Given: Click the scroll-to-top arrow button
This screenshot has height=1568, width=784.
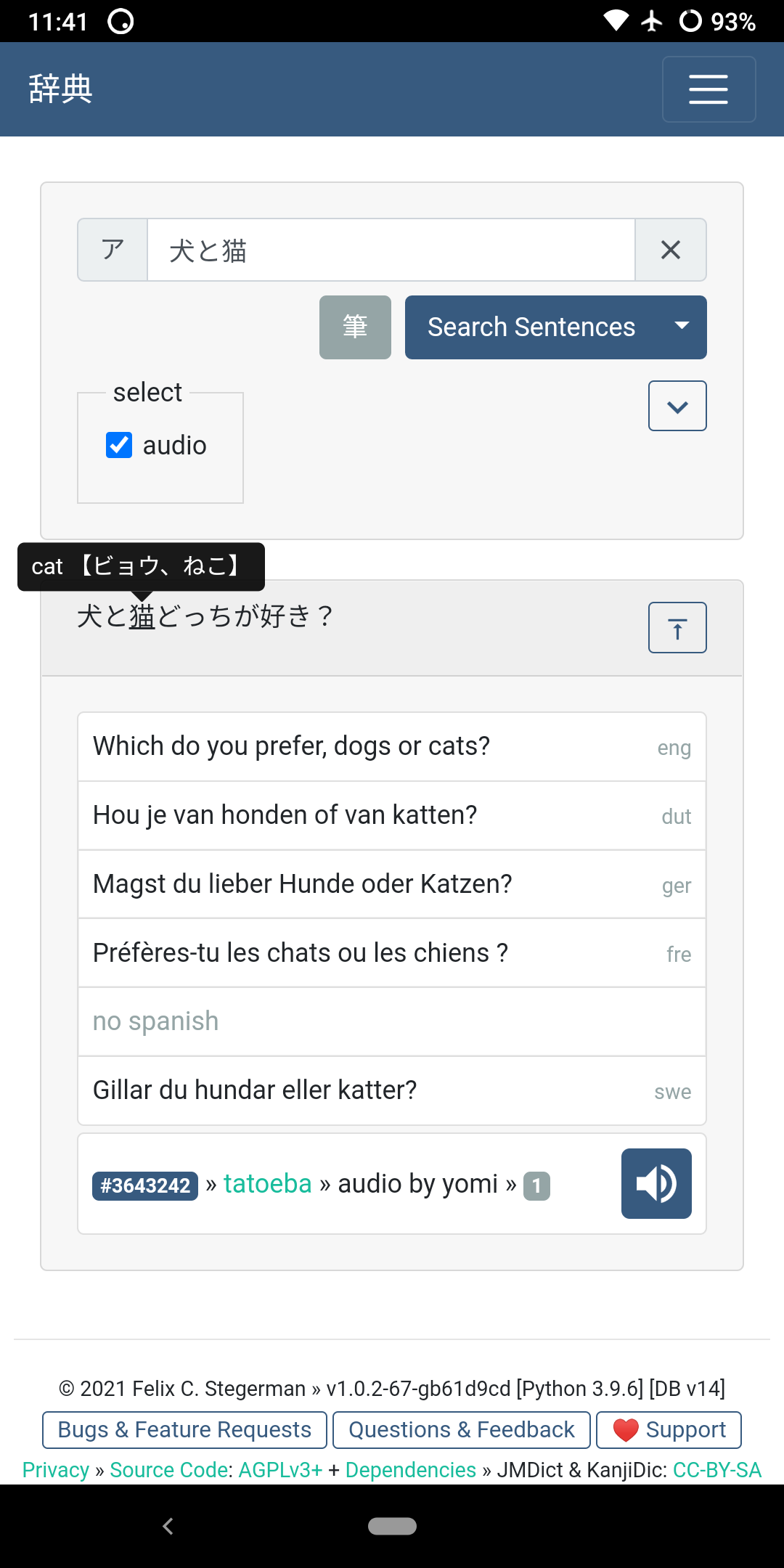Looking at the screenshot, I should click(677, 628).
